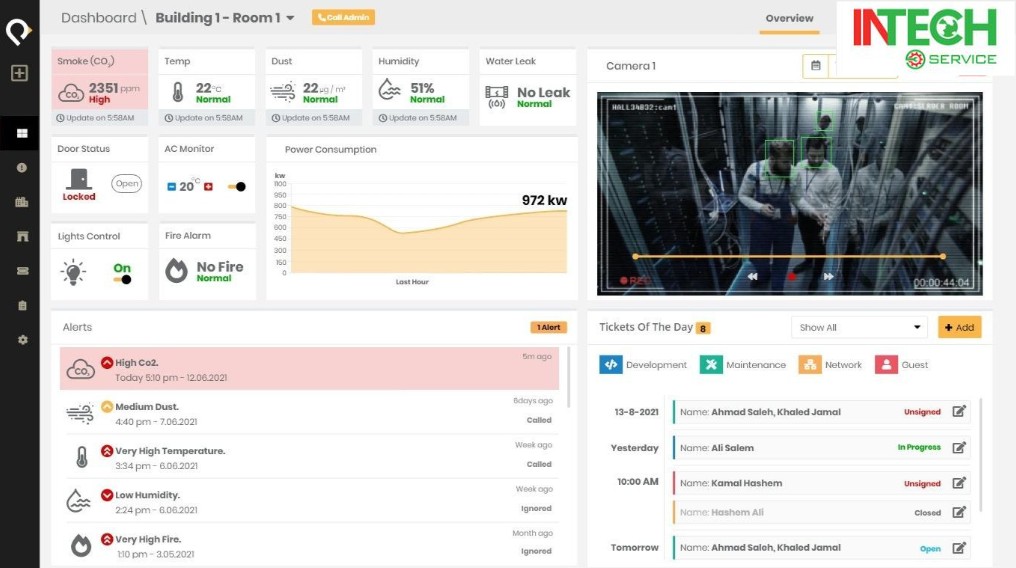Open the High Co2 alert

coord(309,369)
